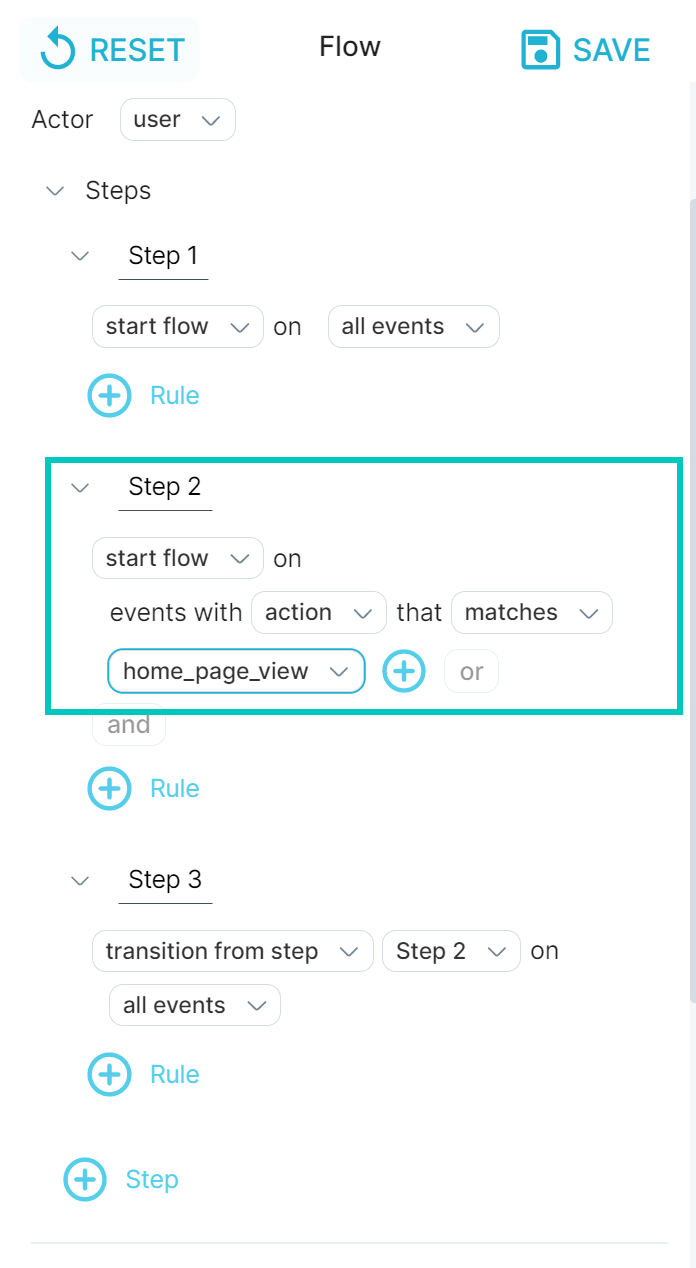Collapse the Steps section chevron

click(55, 191)
